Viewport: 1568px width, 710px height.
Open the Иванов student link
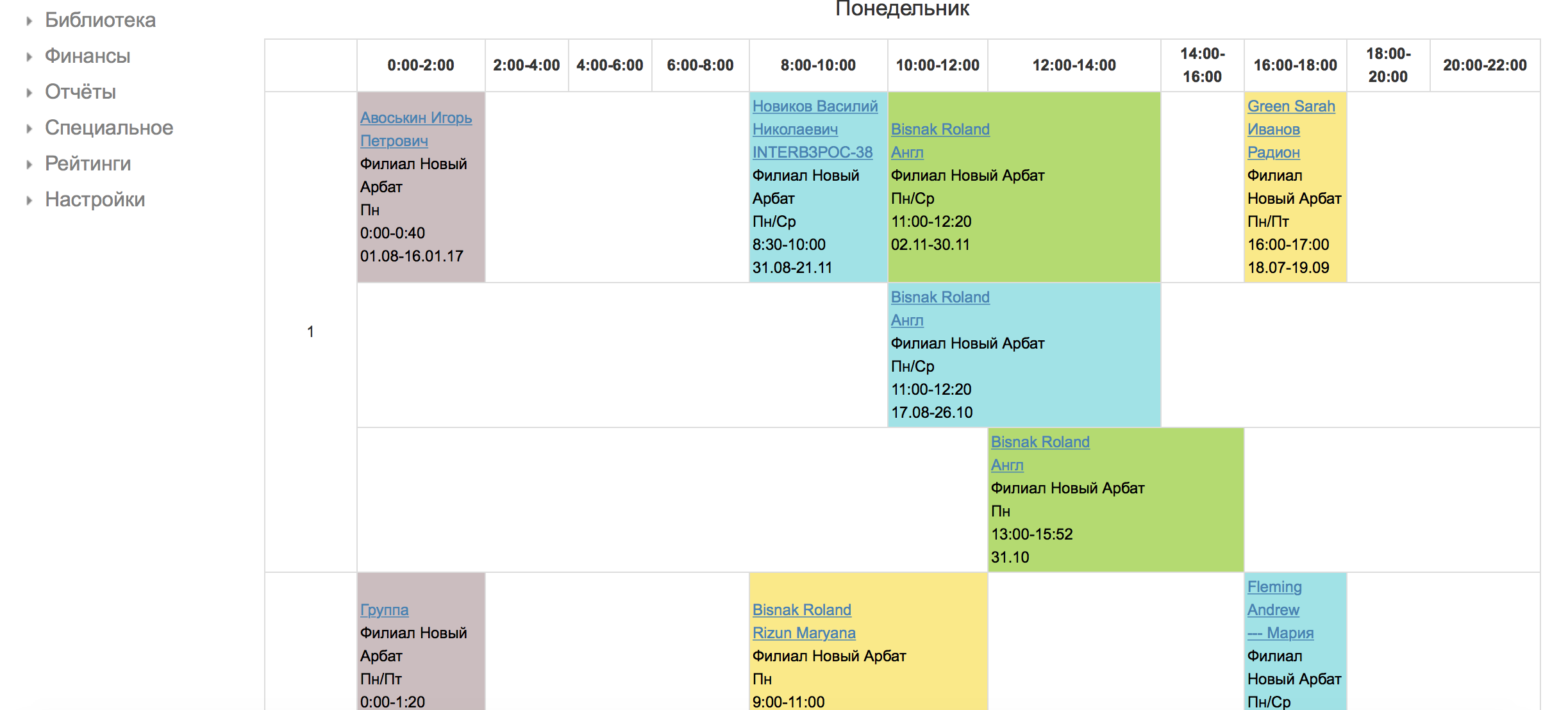[x=1273, y=129]
